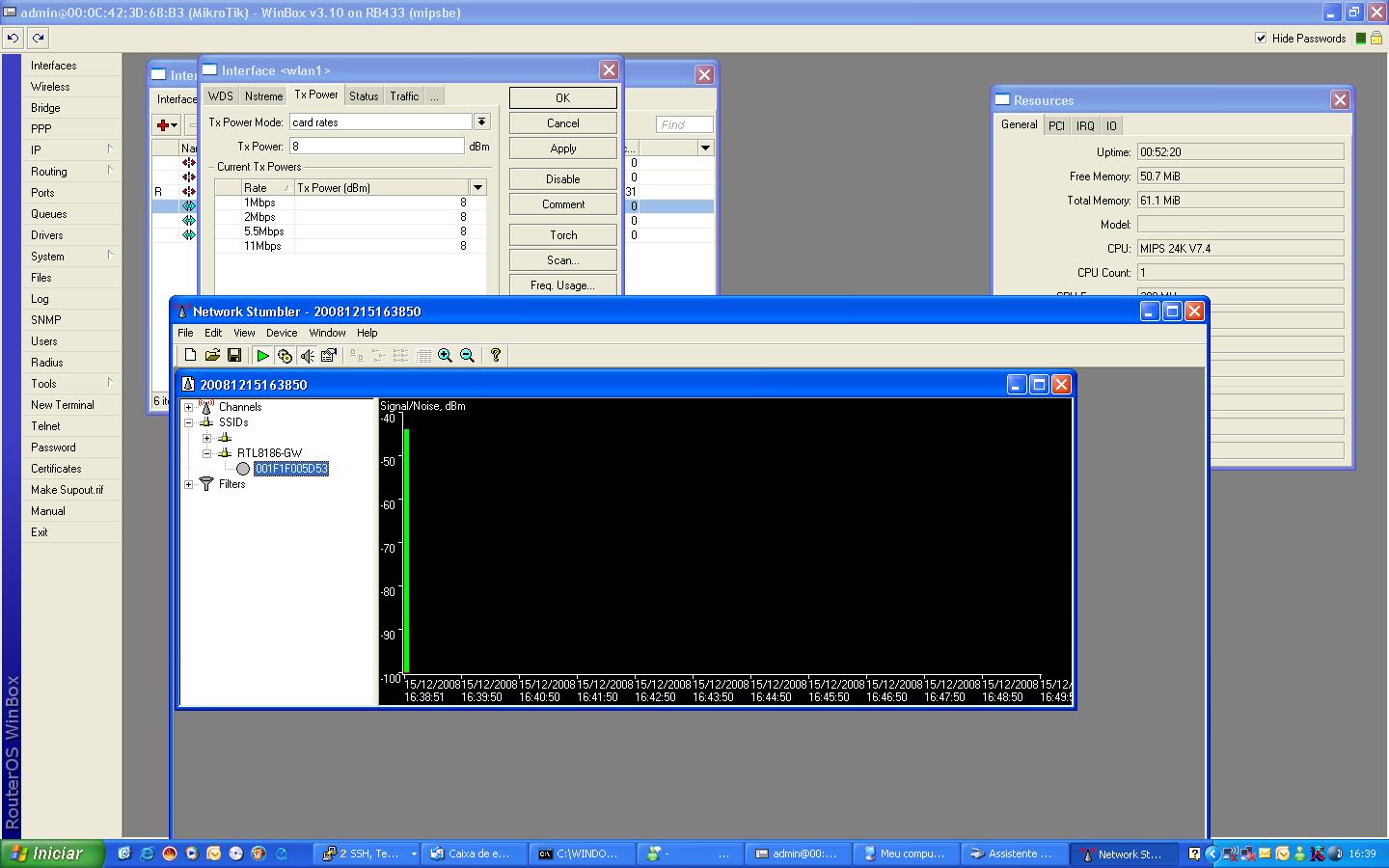1389x868 pixels.
Task: Click the green signal bar in the graph
Action: pos(407,550)
